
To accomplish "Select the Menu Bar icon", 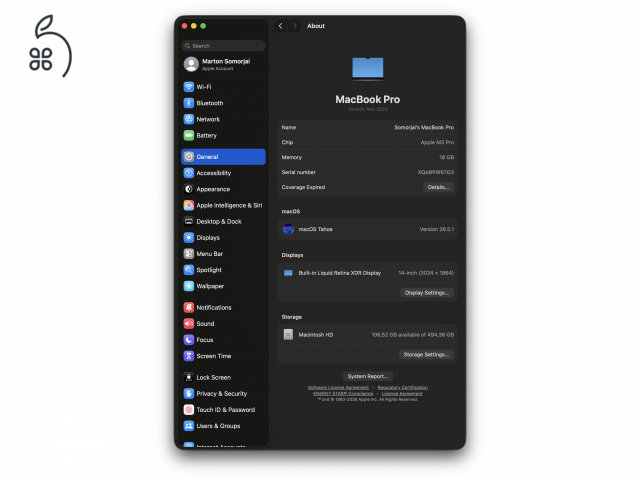I will (x=189, y=253).
